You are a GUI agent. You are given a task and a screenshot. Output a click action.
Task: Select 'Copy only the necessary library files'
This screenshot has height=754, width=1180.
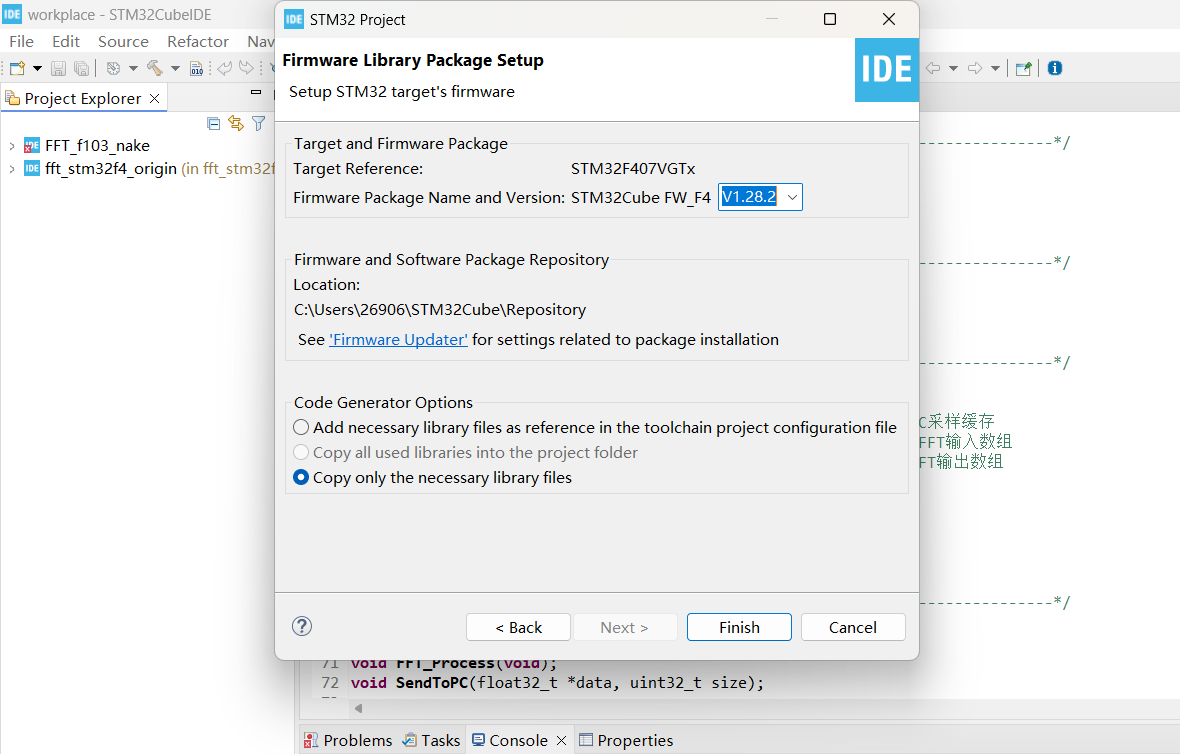[301, 478]
